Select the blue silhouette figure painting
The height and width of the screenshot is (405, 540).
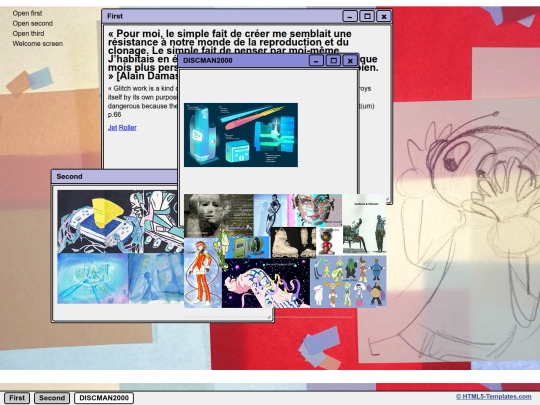click(156, 279)
